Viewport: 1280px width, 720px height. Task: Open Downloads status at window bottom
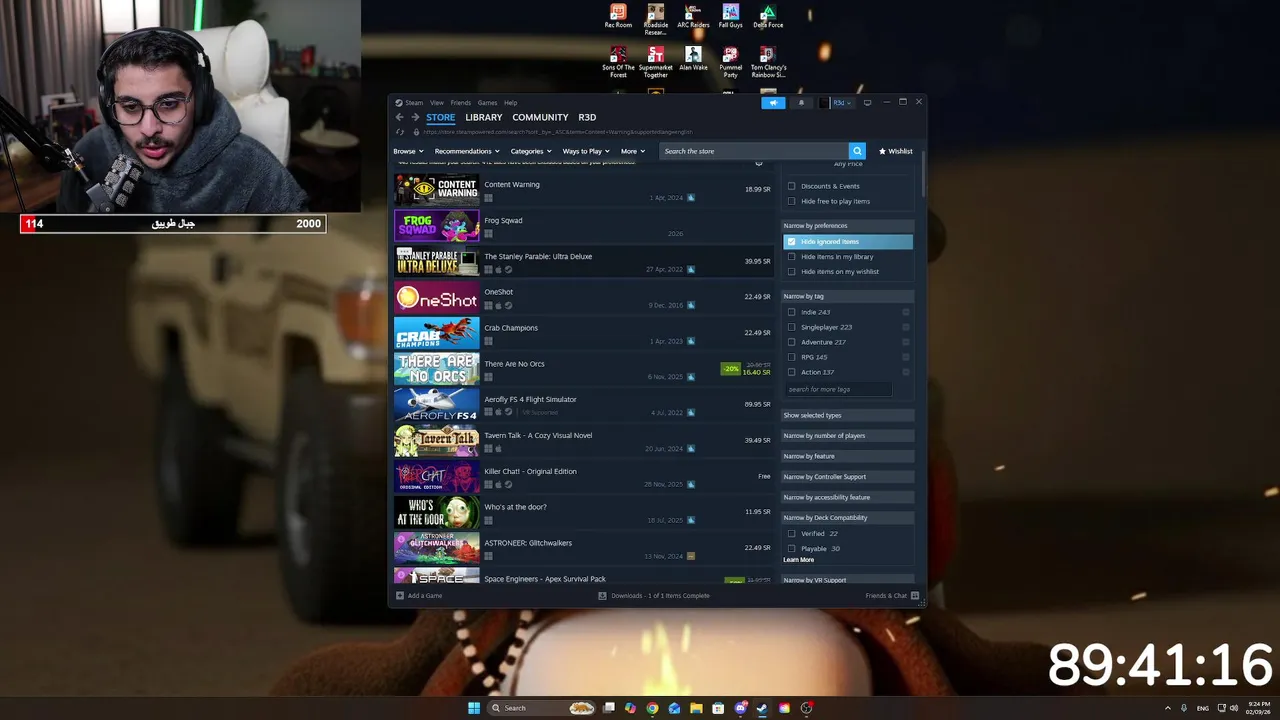(654, 596)
